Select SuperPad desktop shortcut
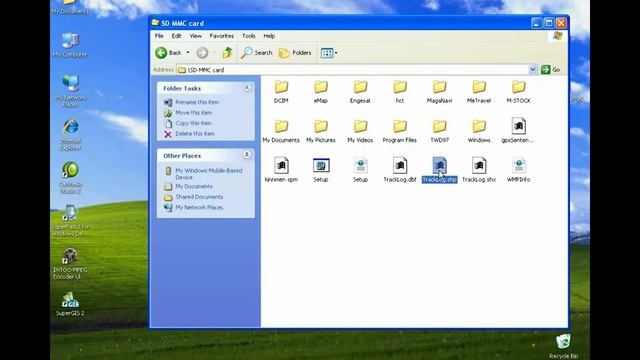This screenshot has width=640, height=360. coord(70,221)
